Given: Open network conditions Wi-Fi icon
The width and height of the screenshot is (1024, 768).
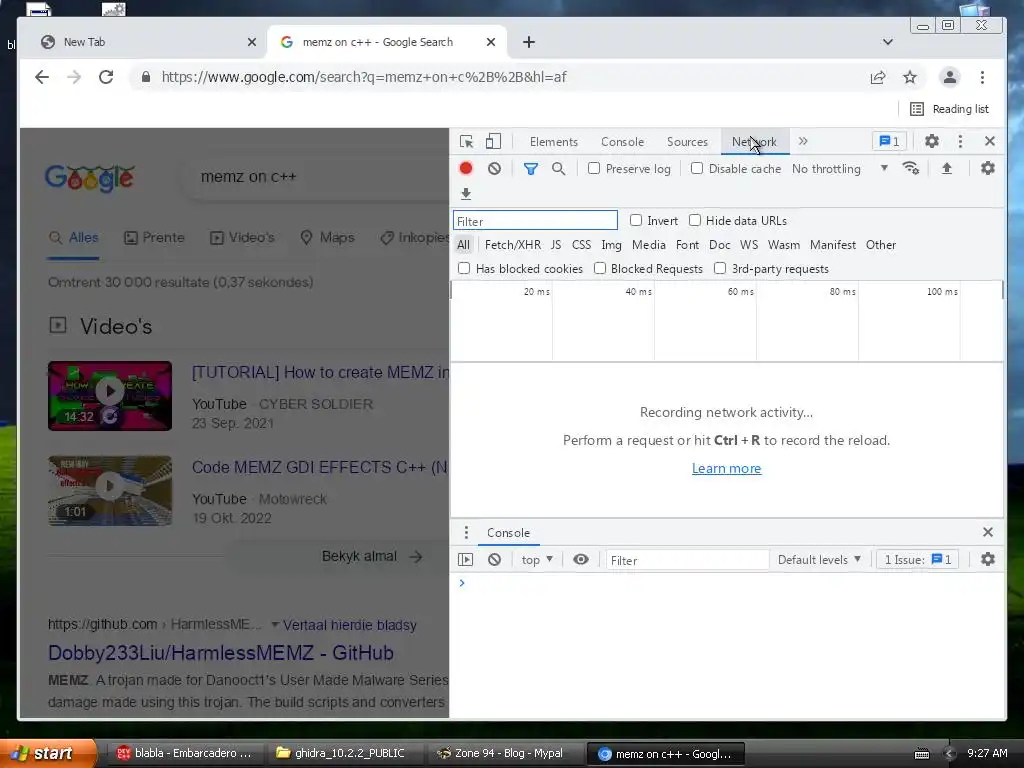Looking at the screenshot, I should tap(910, 168).
